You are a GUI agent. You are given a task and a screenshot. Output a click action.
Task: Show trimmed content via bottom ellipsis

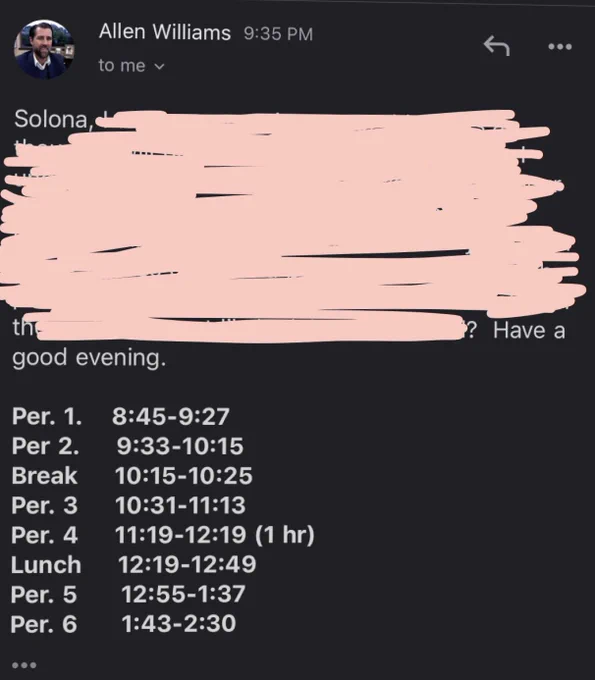pyautogui.click(x=24, y=665)
